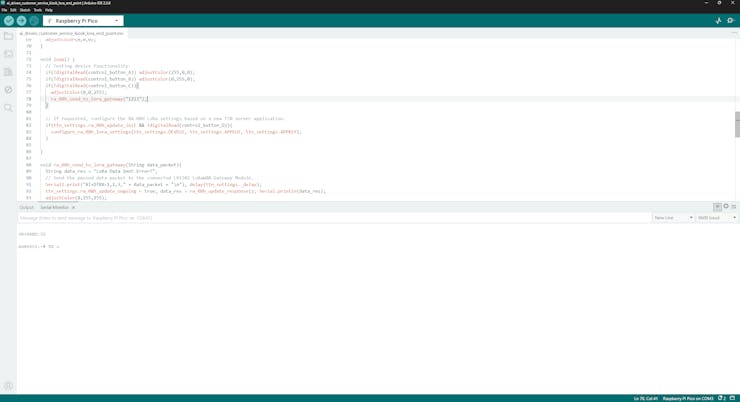Click the highlighted send_to_lora_gateway call line
This screenshot has width=740, height=402.
99,99
